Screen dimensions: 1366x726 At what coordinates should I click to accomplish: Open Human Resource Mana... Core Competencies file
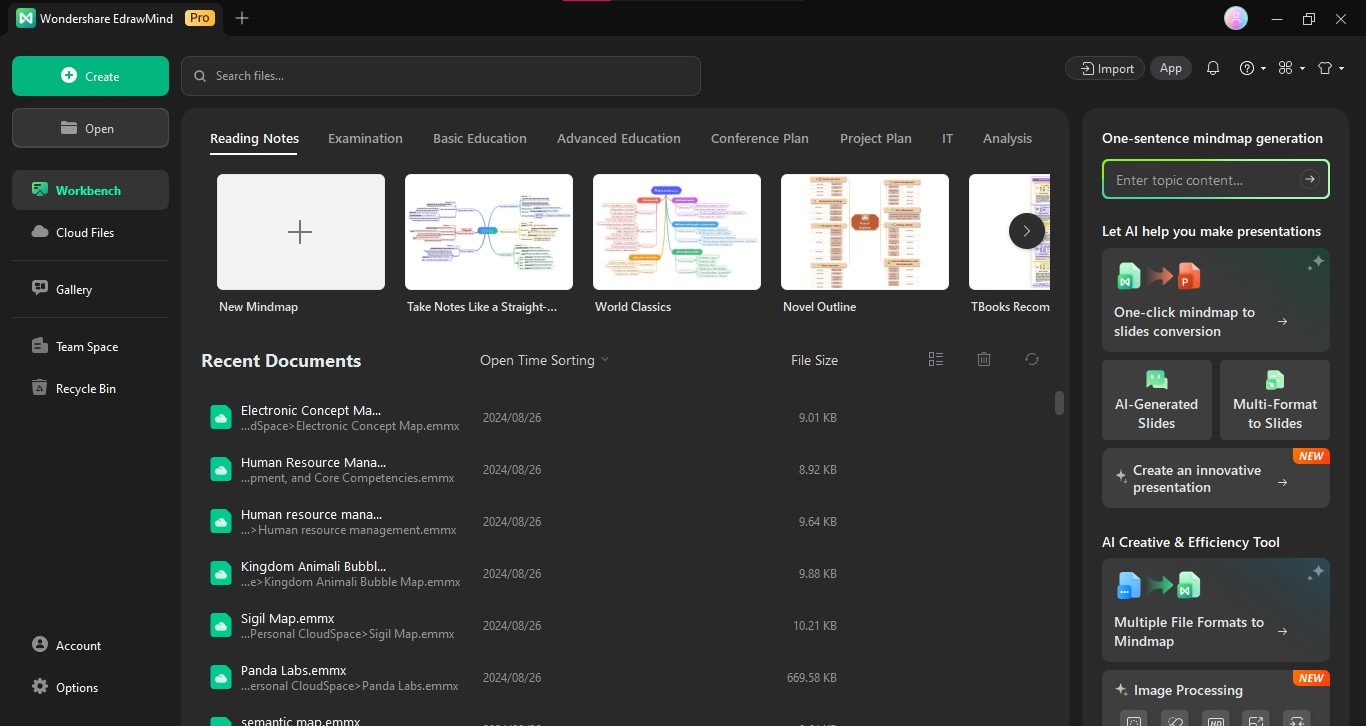pos(623,470)
